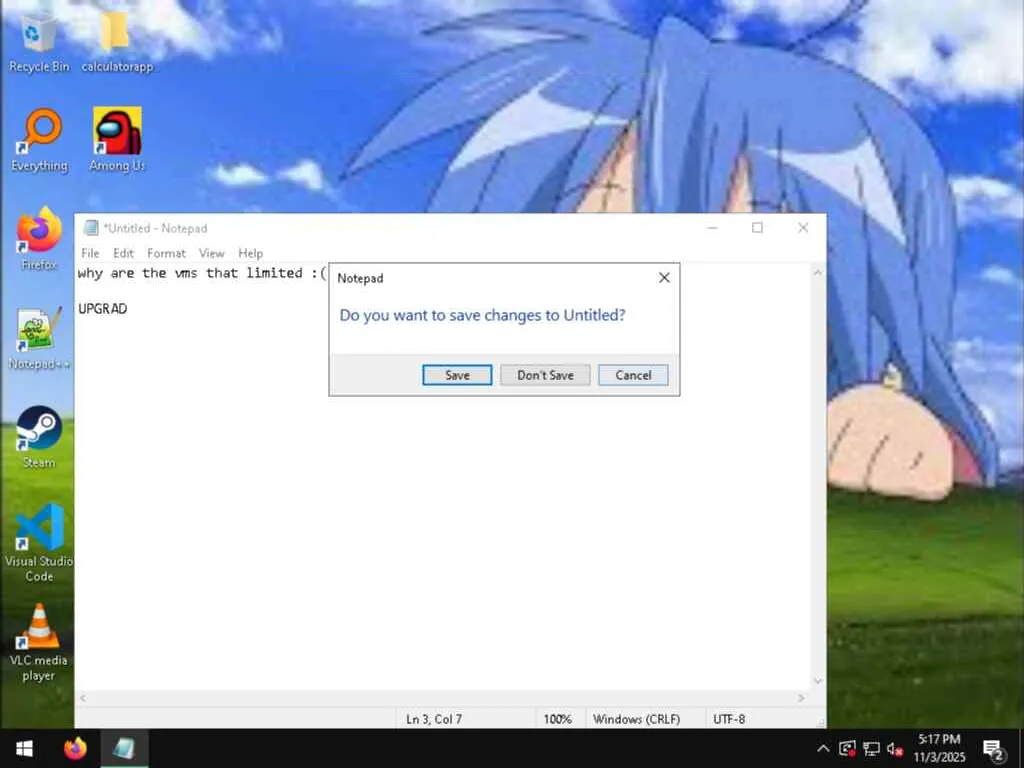Click Cancel in the save dialog
1024x768 pixels.
click(633, 375)
